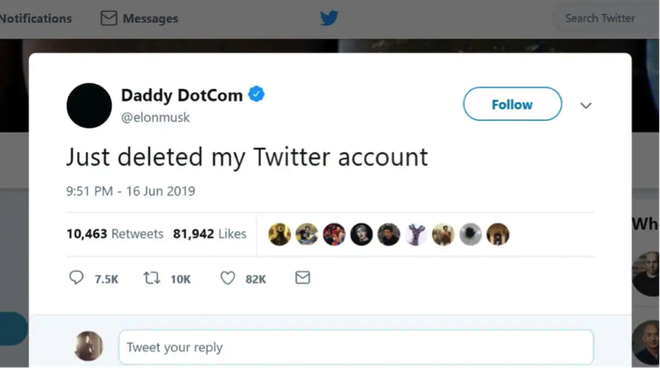
Task: Open the last liker's avatar thumbnail
Action: 498,234
